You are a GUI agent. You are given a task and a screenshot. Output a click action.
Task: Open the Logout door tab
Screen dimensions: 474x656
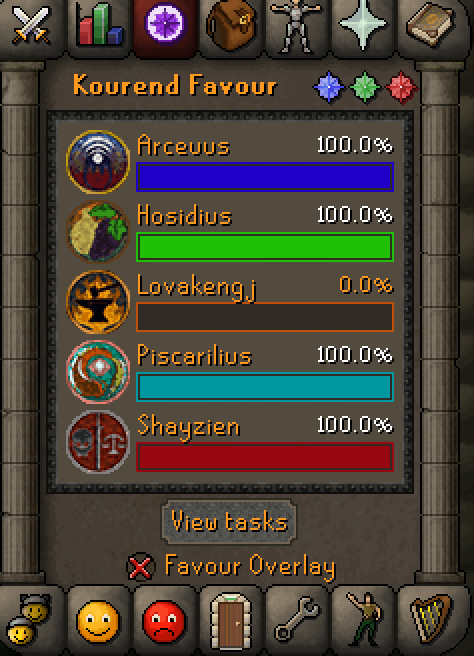click(x=230, y=619)
